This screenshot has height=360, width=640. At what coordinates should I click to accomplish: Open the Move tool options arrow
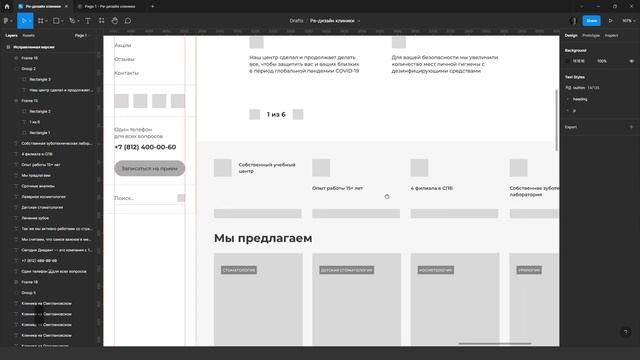[30, 21]
